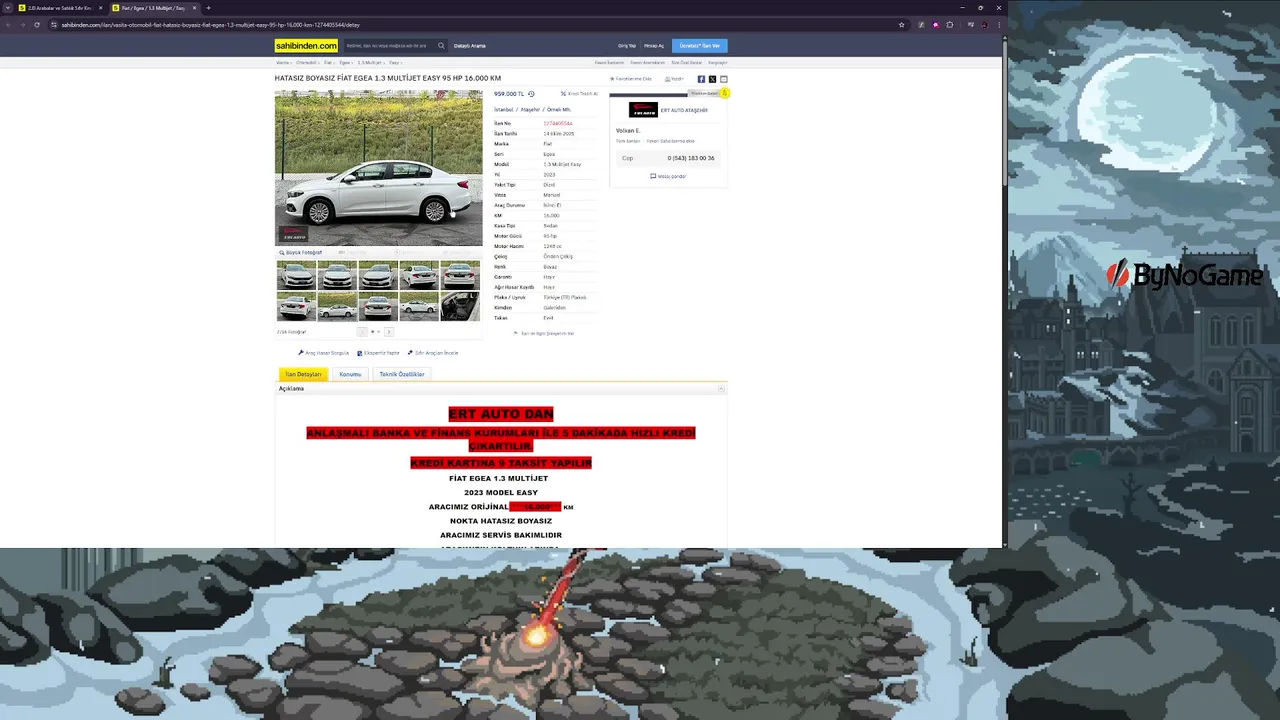Click the seller phone number
The image size is (1280, 720).
tap(691, 158)
